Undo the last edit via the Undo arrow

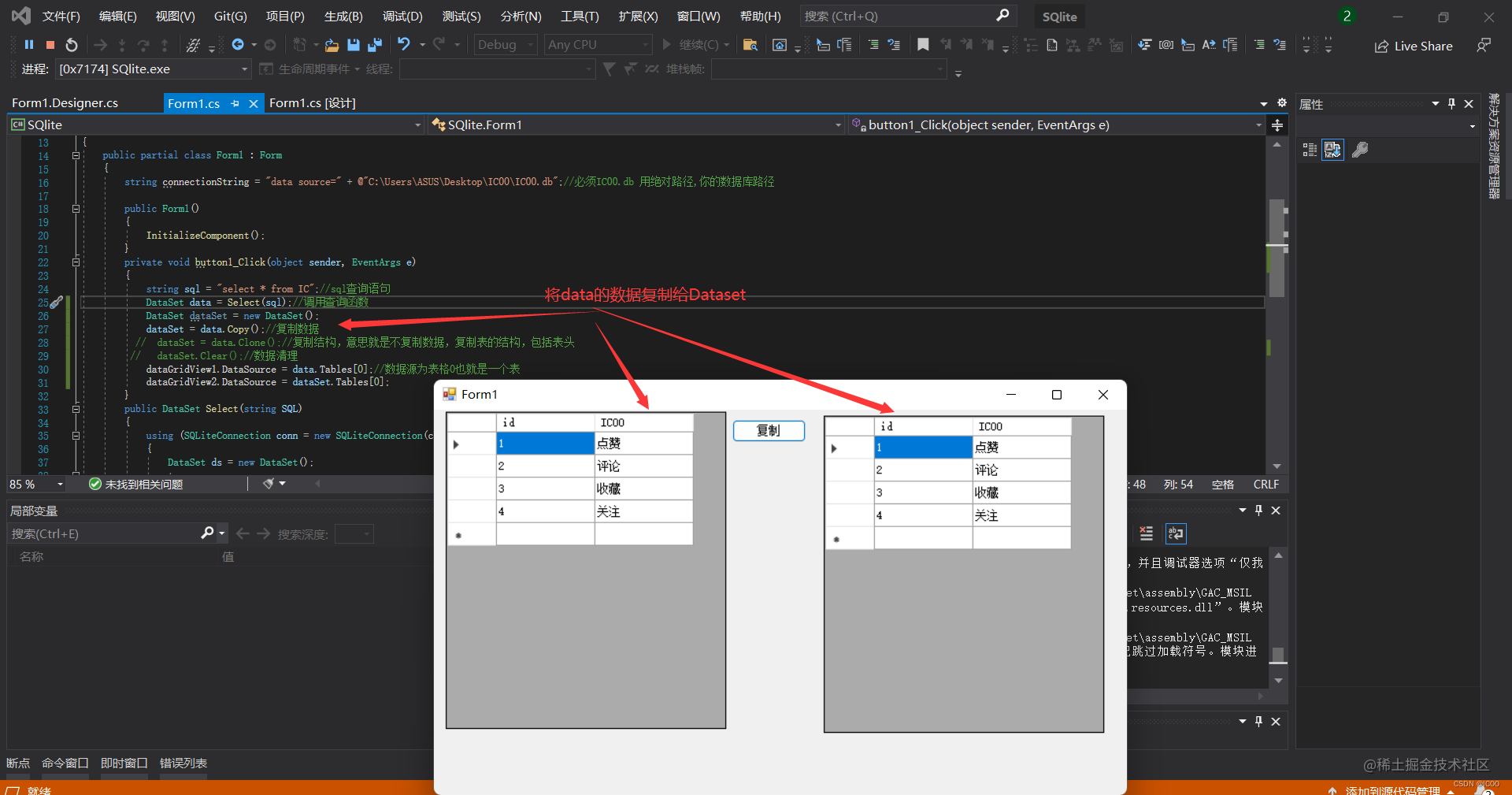[405, 45]
